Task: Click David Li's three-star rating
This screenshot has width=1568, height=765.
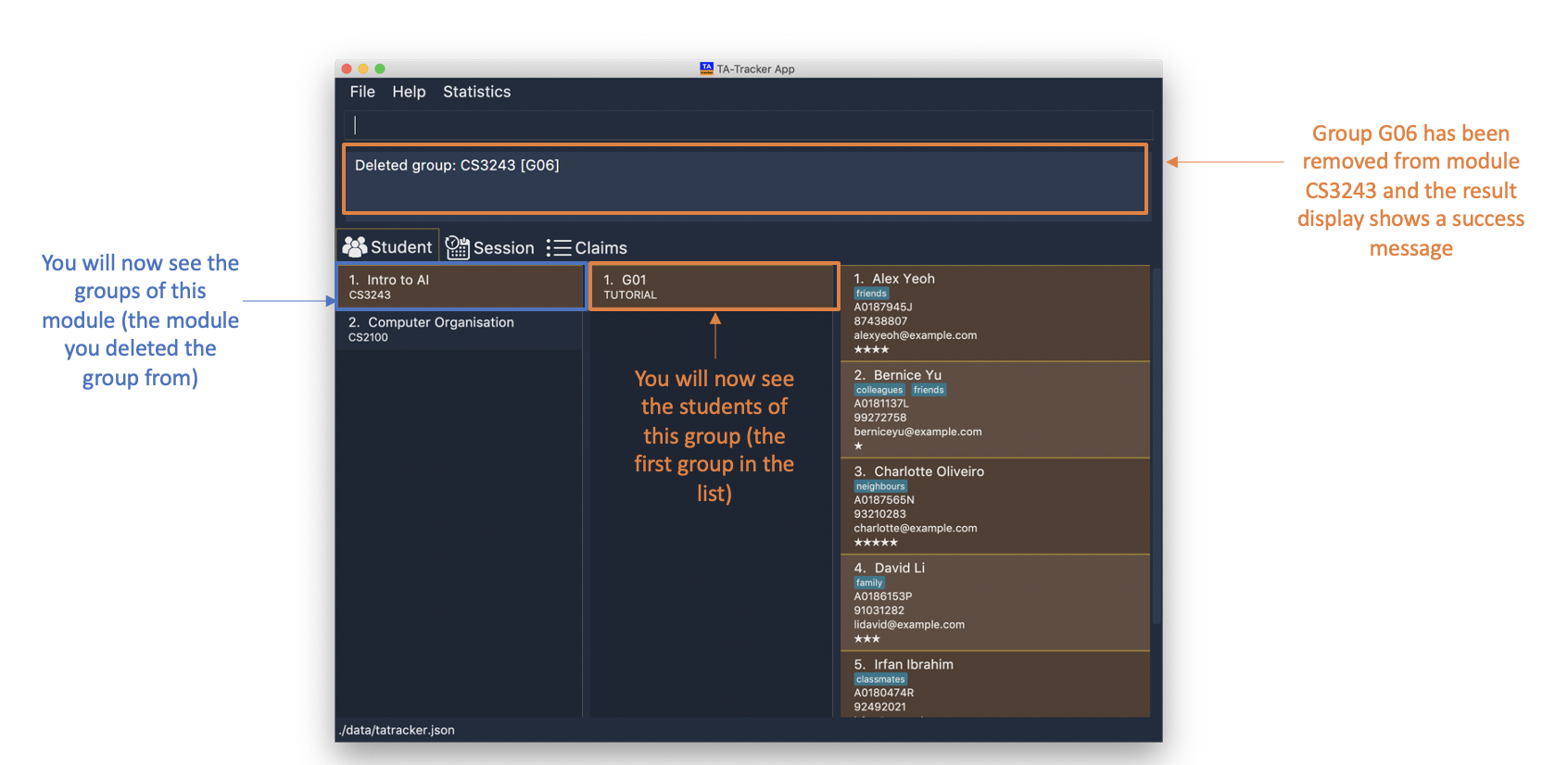Action: tap(867, 638)
